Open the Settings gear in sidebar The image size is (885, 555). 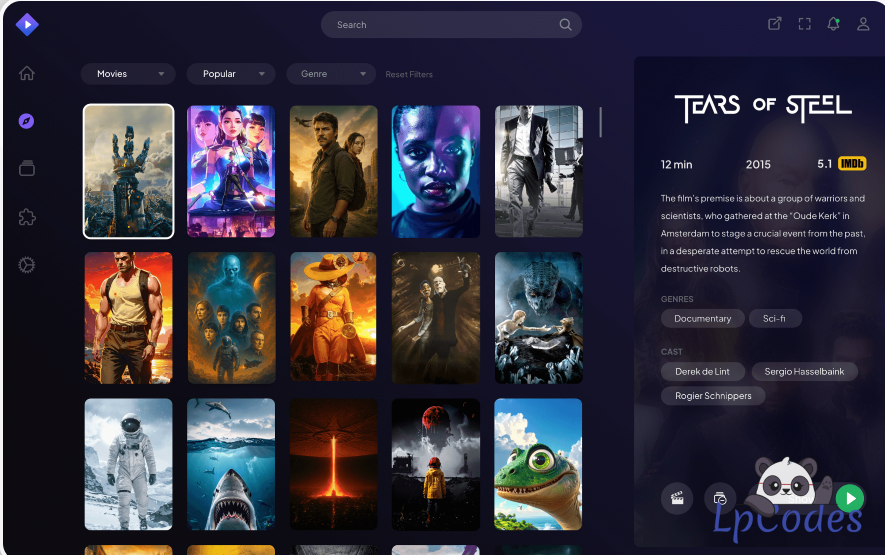[x=27, y=265]
